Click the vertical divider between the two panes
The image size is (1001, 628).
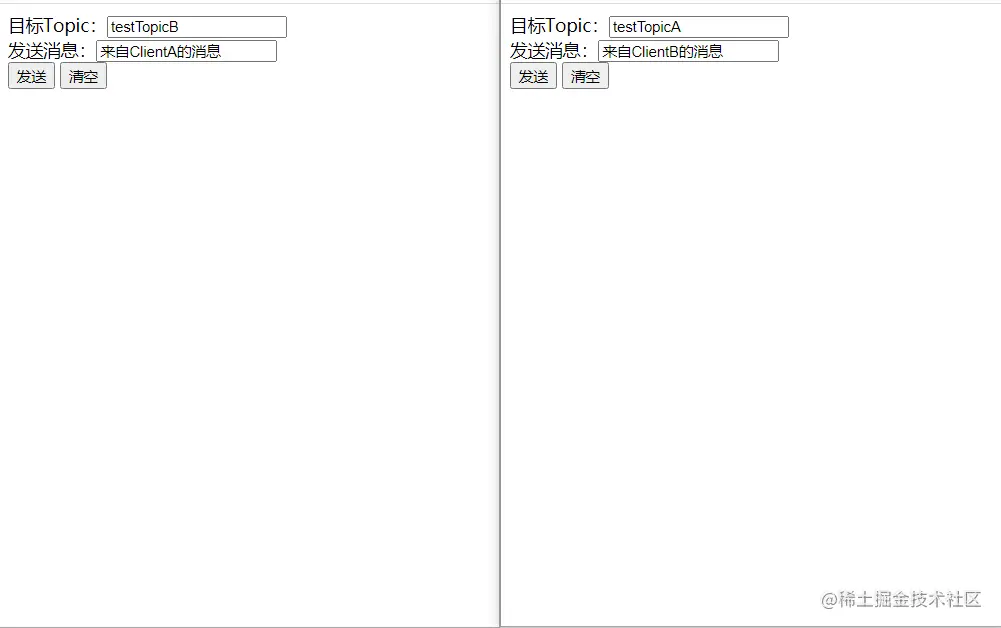pos(500,314)
